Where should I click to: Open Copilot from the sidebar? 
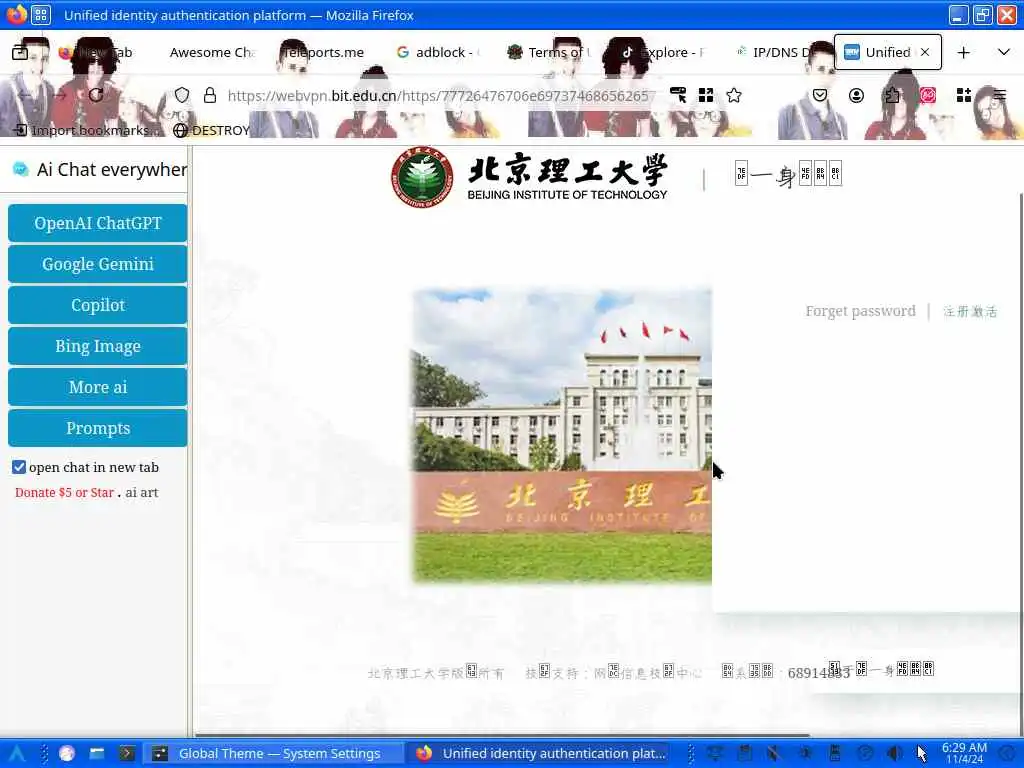(97, 305)
